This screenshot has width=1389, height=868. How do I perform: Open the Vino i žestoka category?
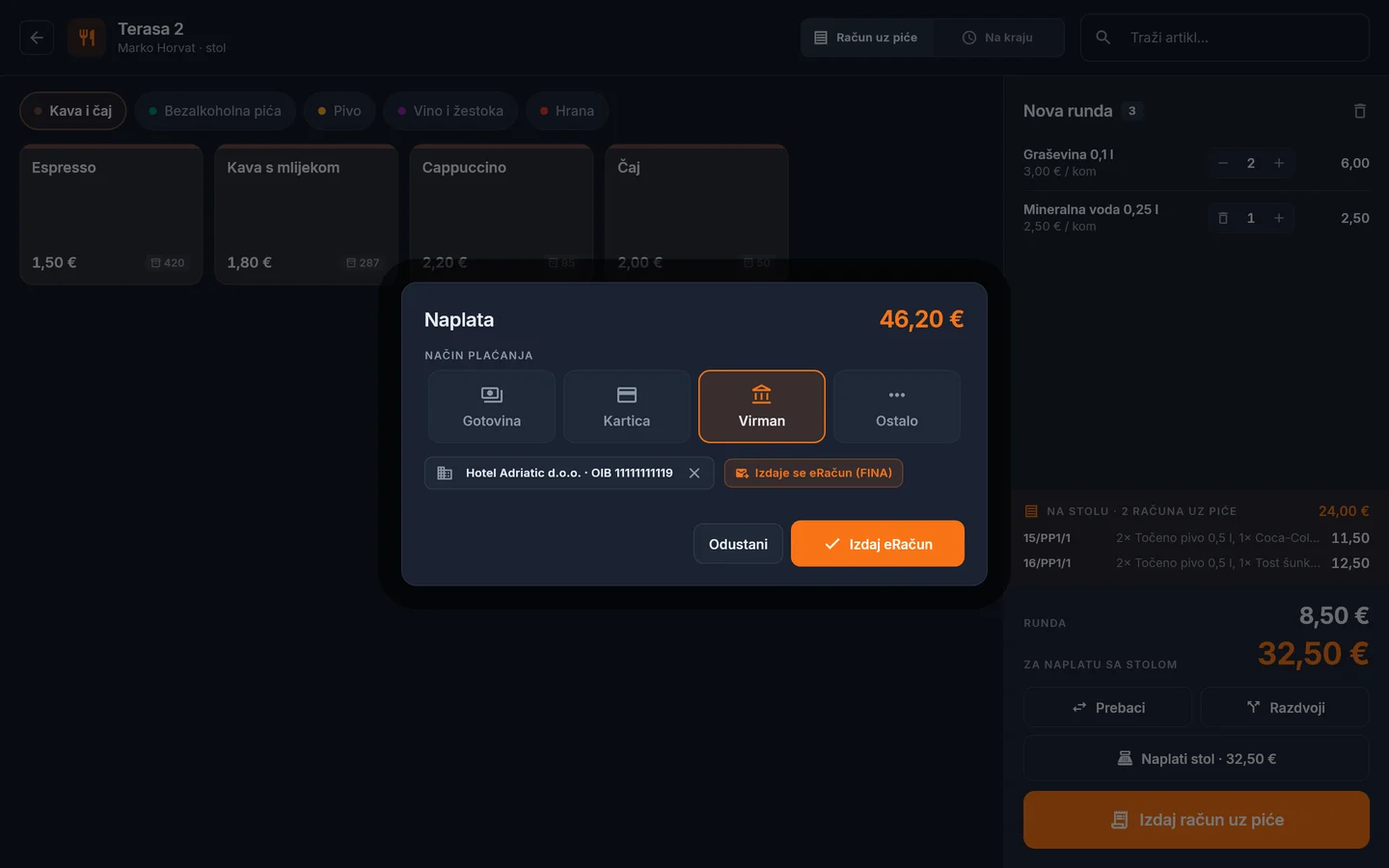[x=450, y=111]
